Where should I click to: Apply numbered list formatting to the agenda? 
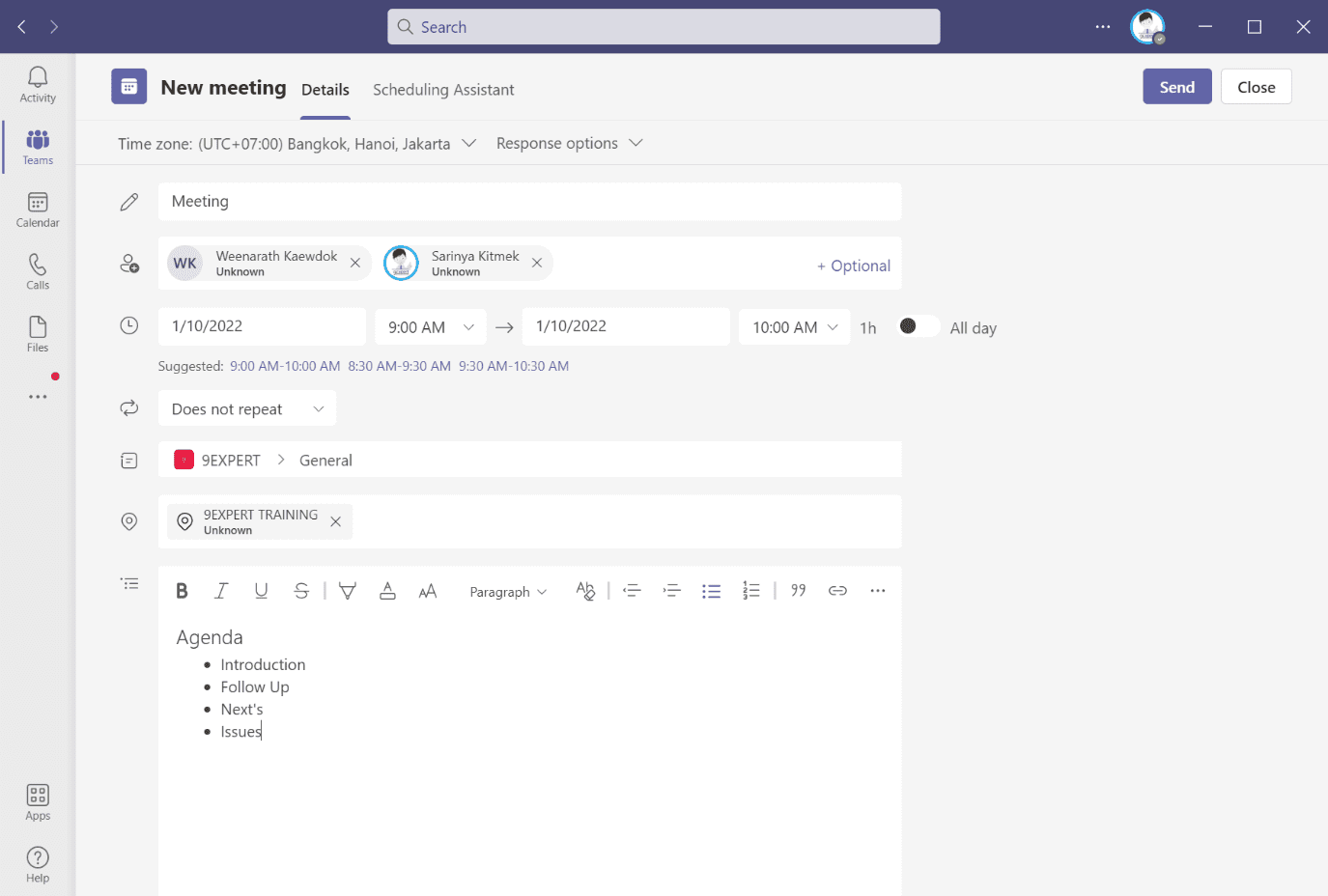pos(751,590)
